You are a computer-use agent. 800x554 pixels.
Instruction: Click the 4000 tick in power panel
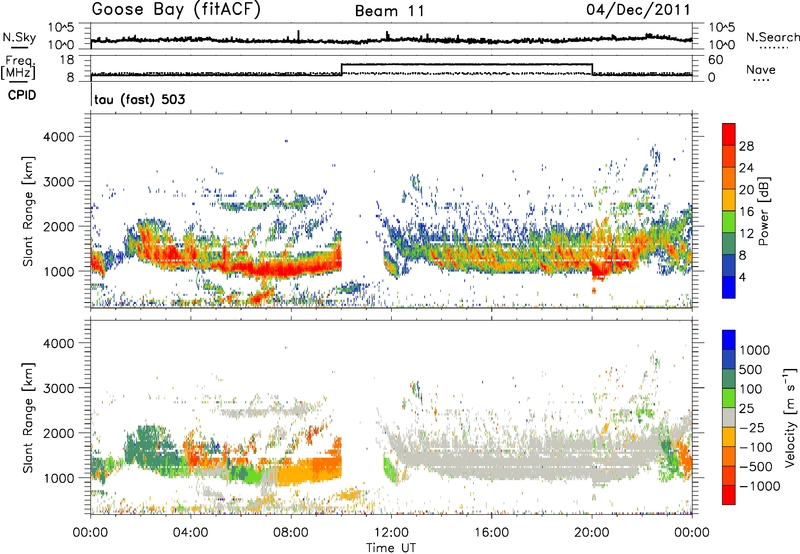tap(58, 137)
